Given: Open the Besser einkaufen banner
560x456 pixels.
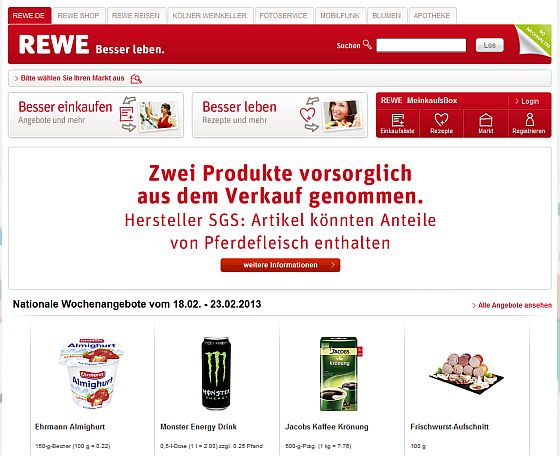Looking at the screenshot, I should (x=96, y=115).
